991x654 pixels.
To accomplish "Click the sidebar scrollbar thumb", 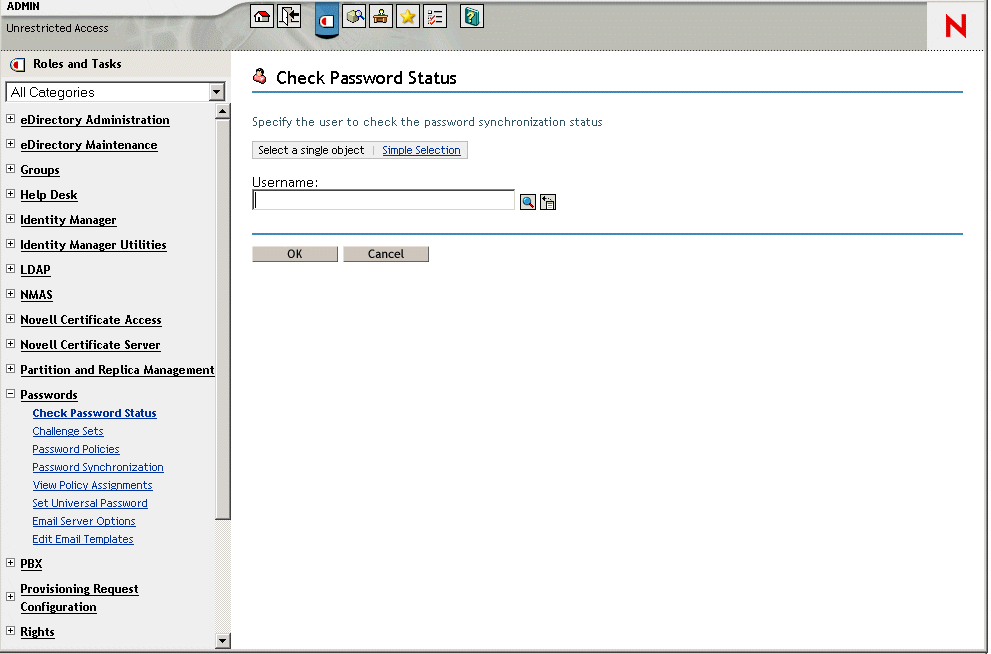I will click(222, 319).
